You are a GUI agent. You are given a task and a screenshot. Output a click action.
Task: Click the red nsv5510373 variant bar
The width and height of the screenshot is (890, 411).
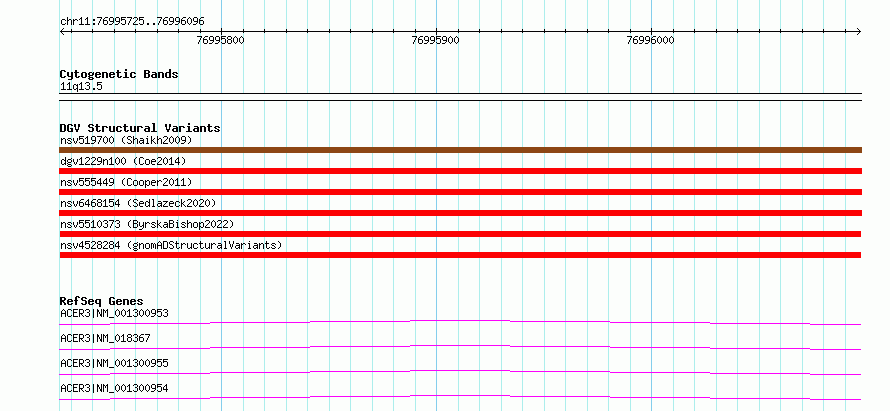click(x=460, y=234)
